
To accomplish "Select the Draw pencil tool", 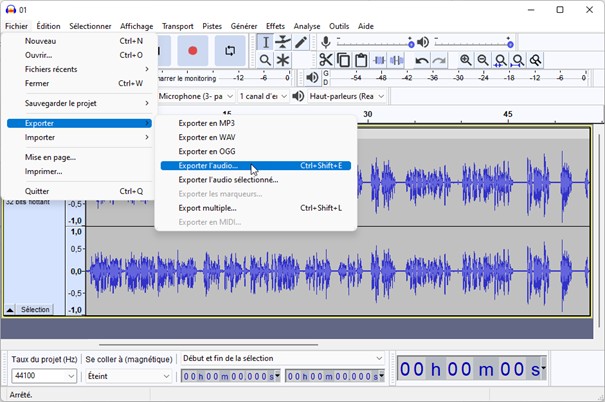I will (x=301, y=42).
